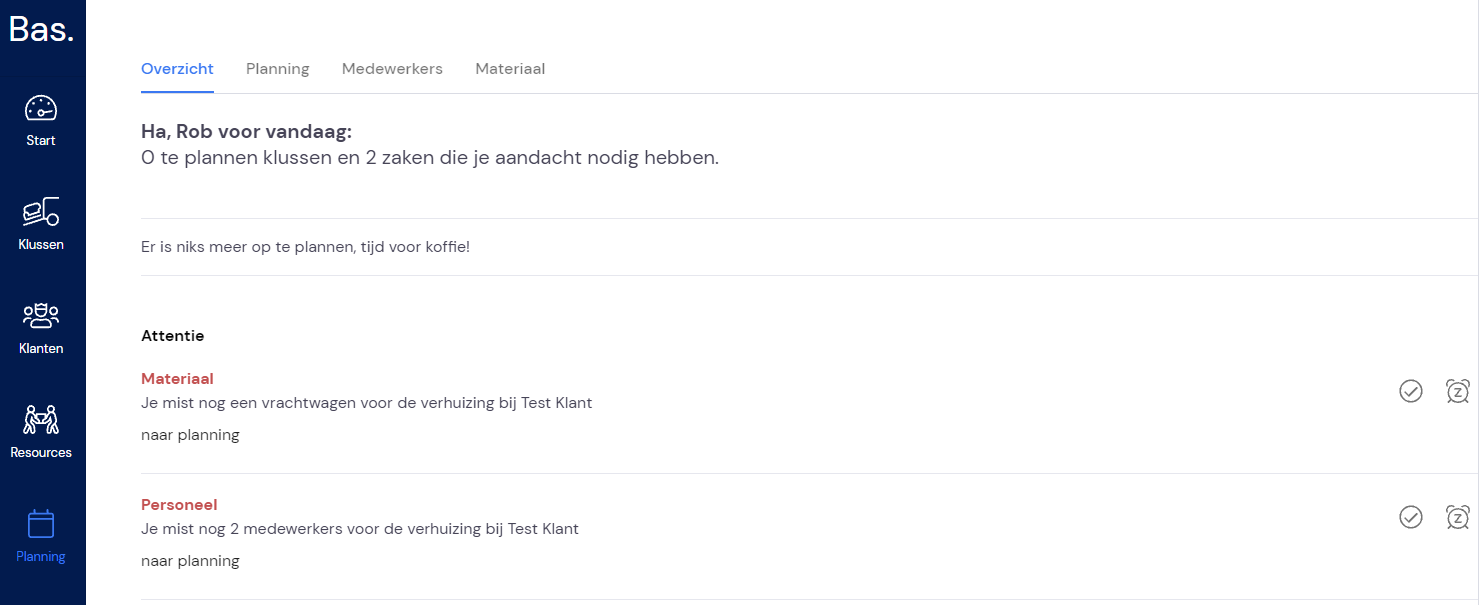
Task: Follow 'naar planning' link under Personeel alert
Action: [x=190, y=561]
